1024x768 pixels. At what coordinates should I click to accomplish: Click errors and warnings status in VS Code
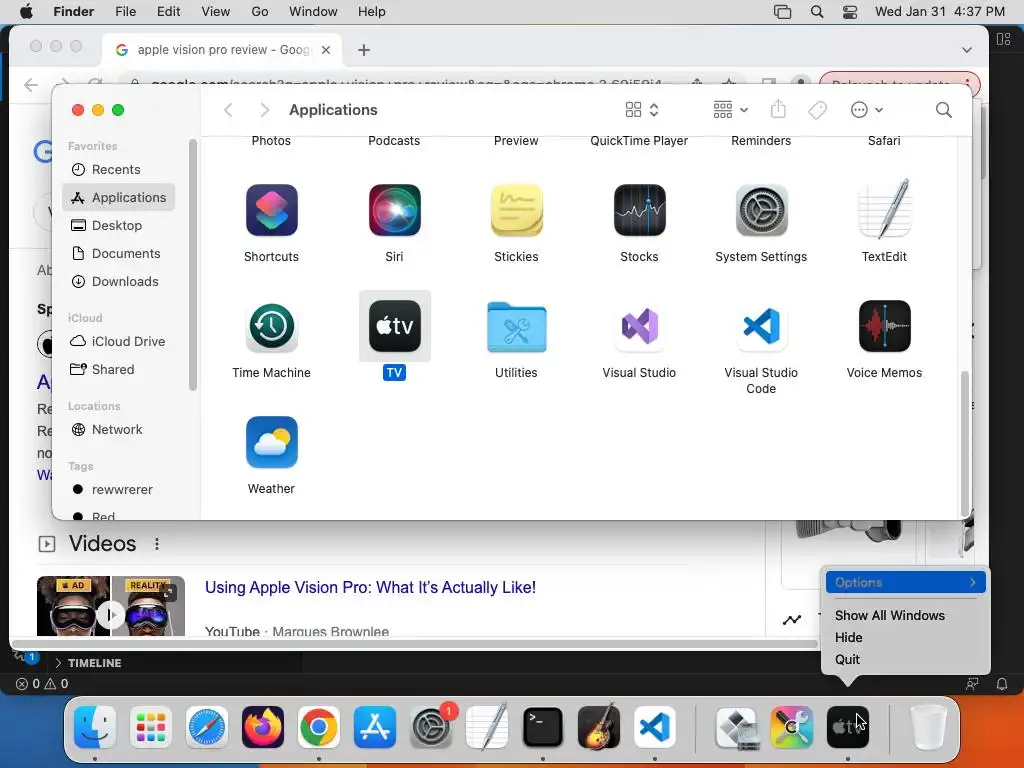42,684
